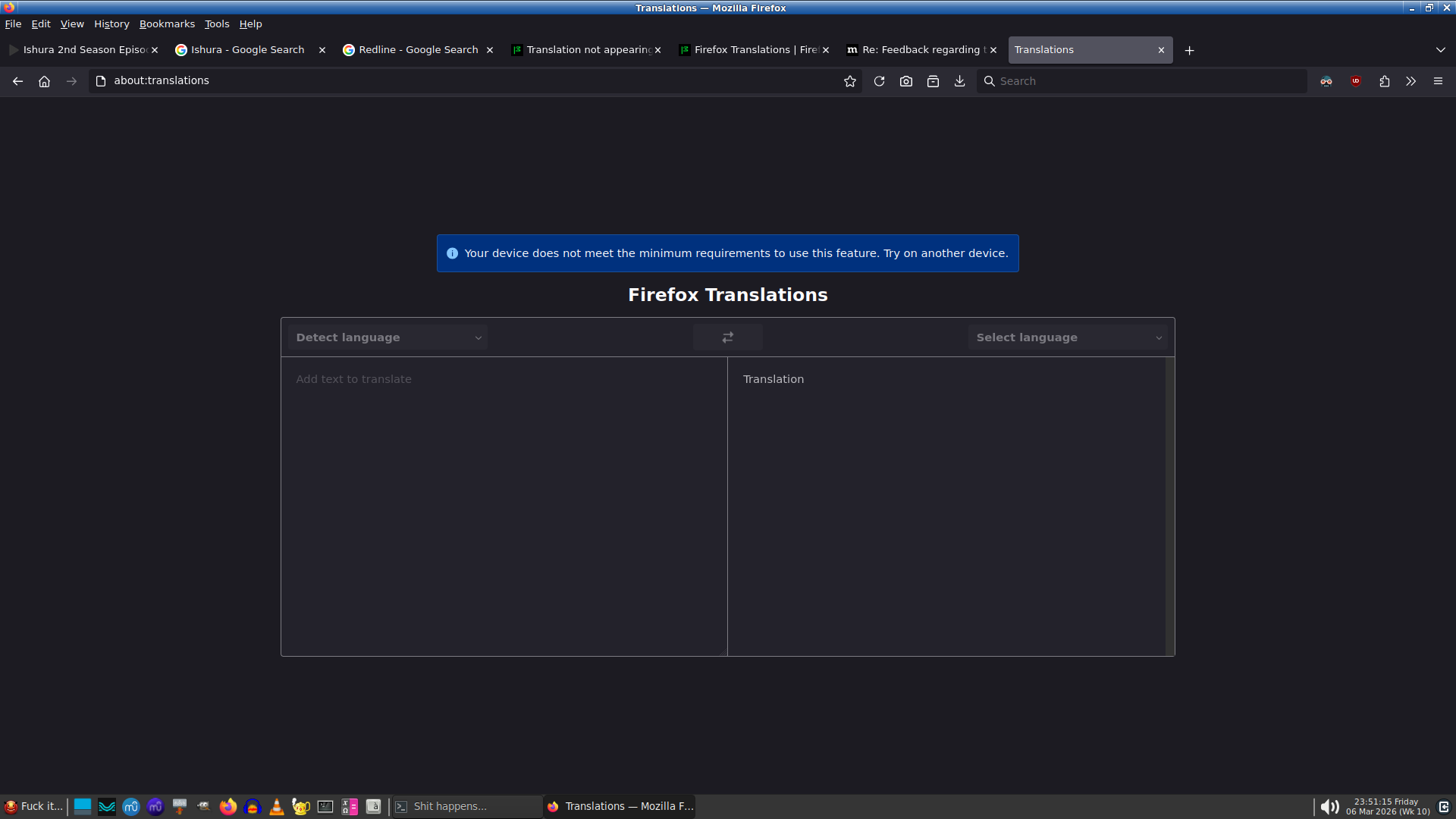Take a screenshot with camera icon
Viewport: 1456px width, 819px height.
(905, 81)
